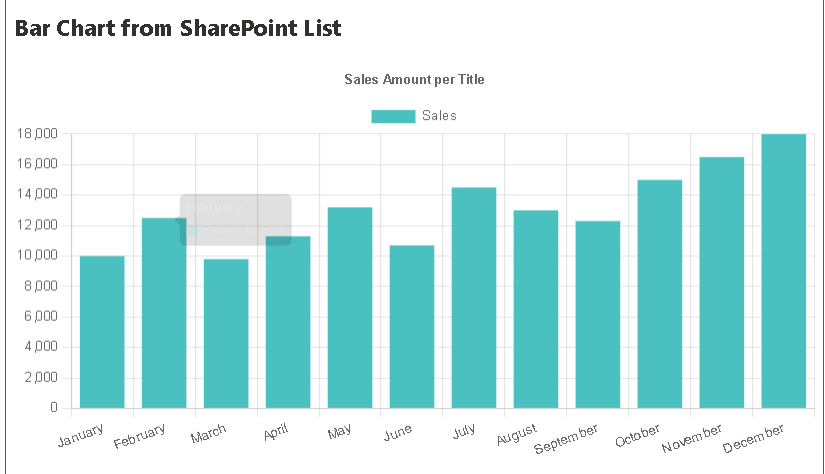825x474 pixels.
Task: Click the January sales bar
Action: 102,332
